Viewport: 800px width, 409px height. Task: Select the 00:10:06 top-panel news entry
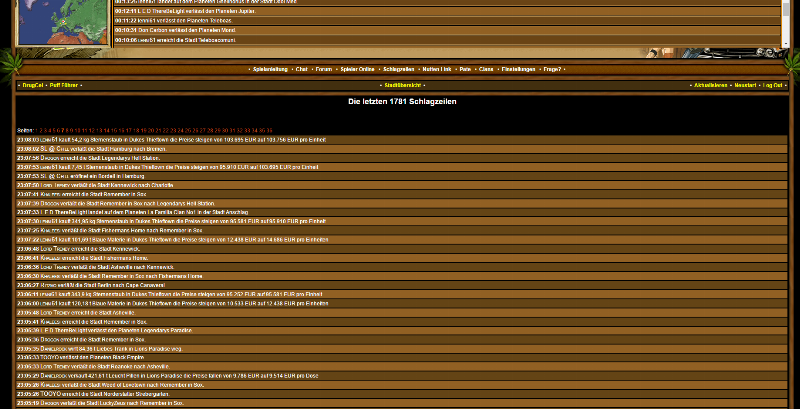tap(447, 40)
